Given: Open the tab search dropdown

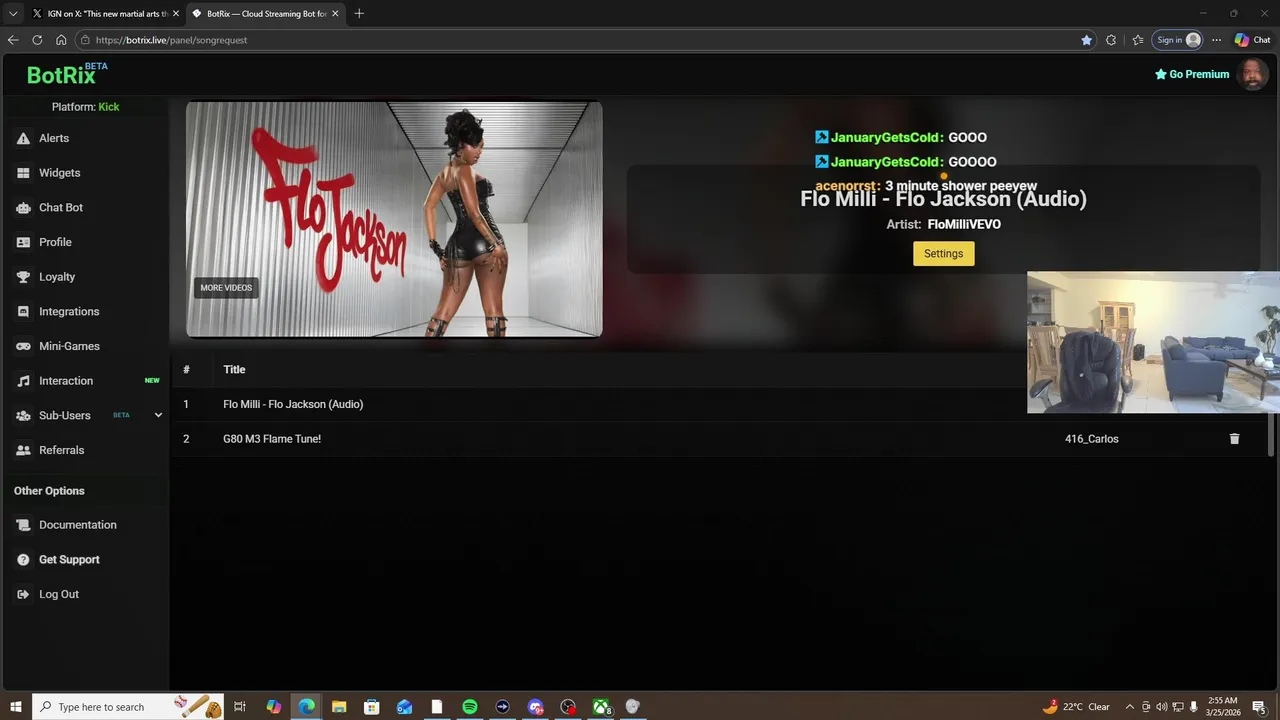Looking at the screenshot, I should coord(13,14).
